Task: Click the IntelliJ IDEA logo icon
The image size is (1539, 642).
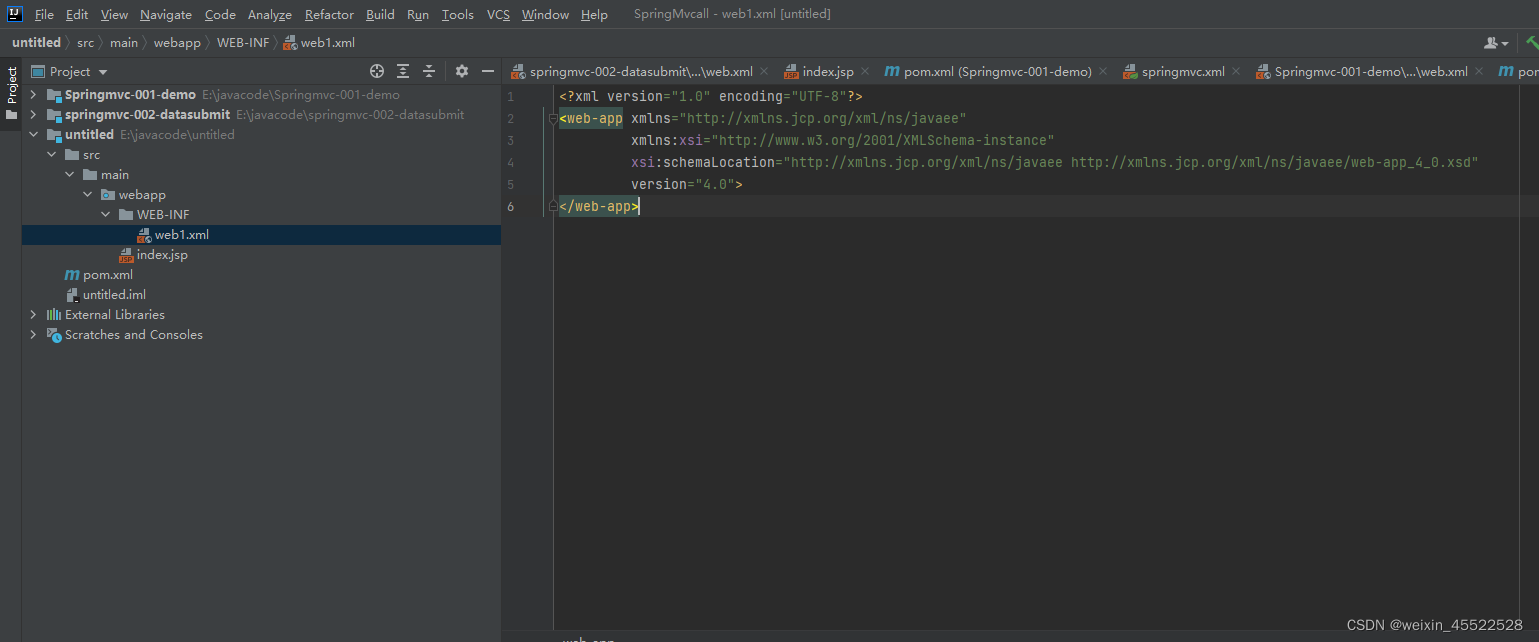Action: (15, 14)
